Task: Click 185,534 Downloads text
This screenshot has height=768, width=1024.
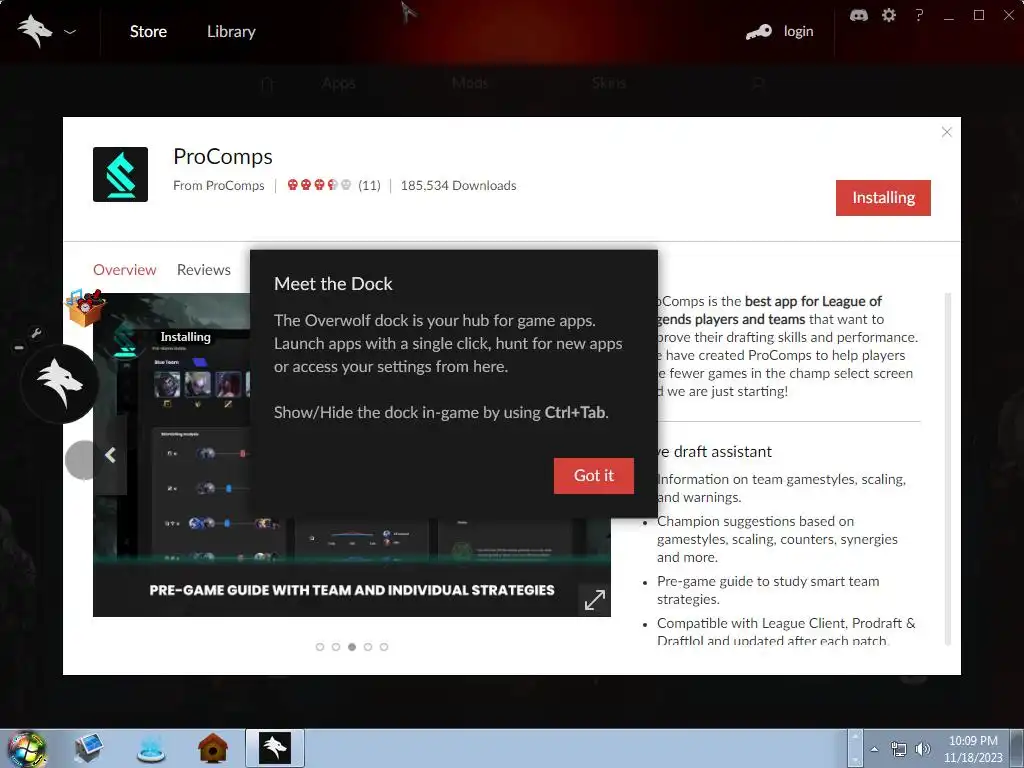Action: click(458, 185)
